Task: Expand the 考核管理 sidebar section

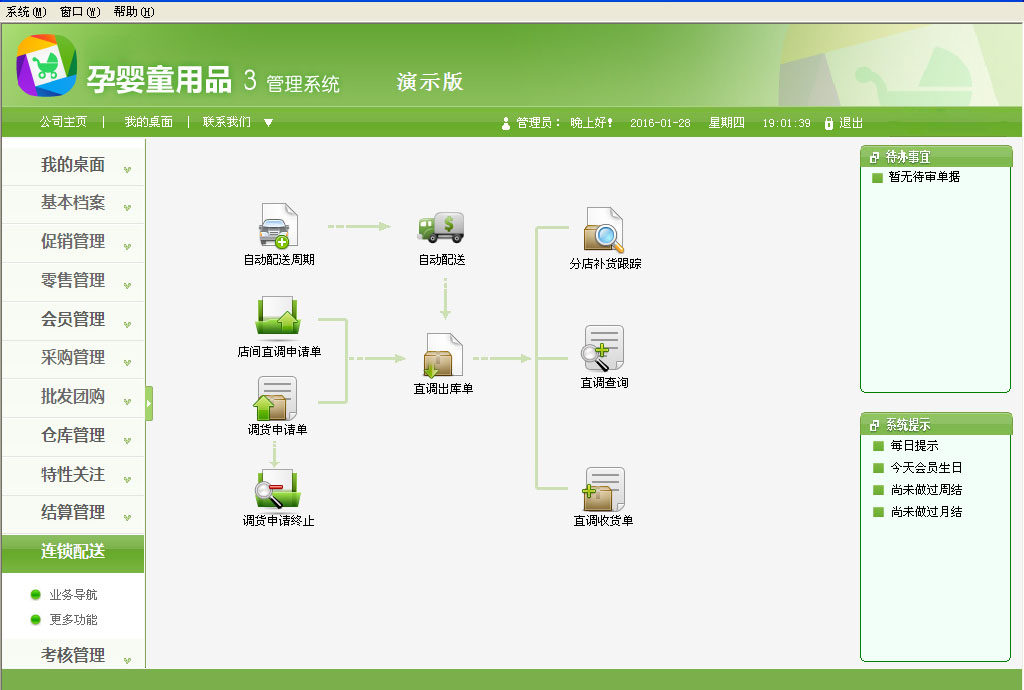Action: click(73, 655)
